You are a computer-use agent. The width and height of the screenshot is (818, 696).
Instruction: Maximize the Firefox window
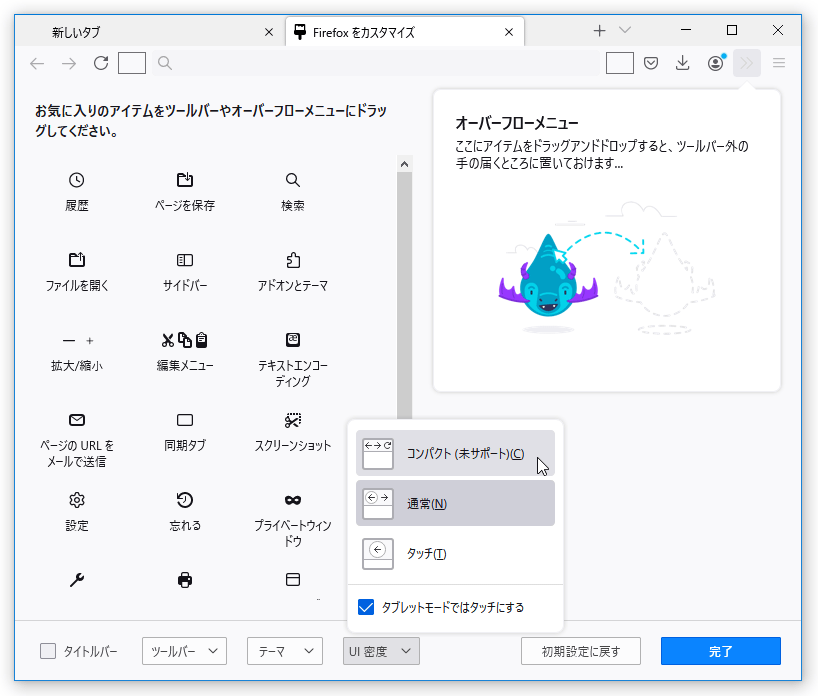732,30
